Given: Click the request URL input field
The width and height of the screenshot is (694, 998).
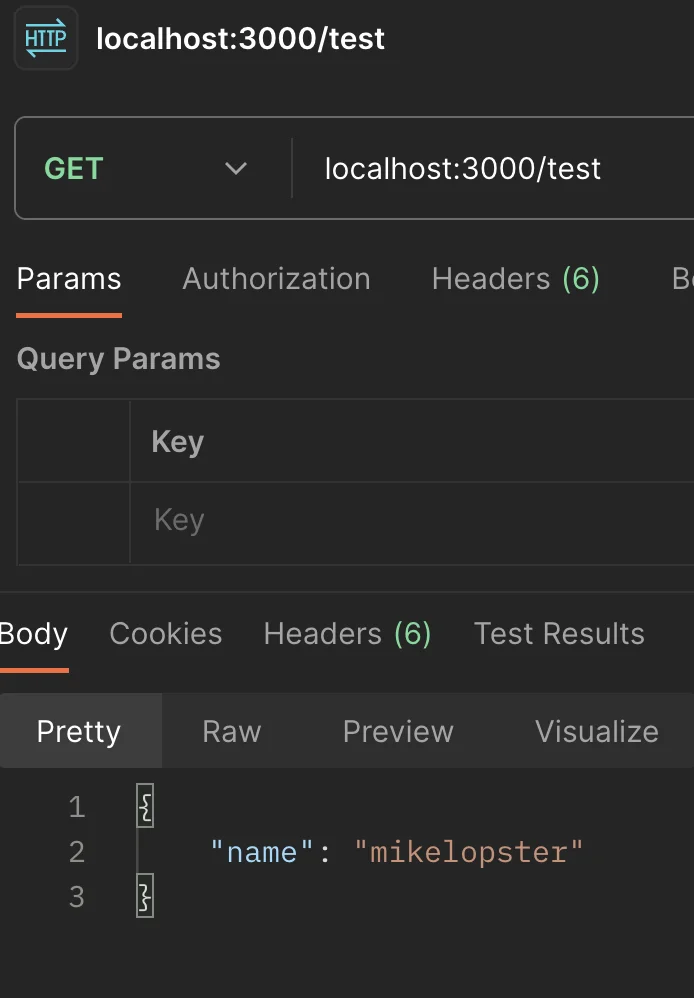Looking at the screenshot, I should pyautogui.click(x=493, y=169).
